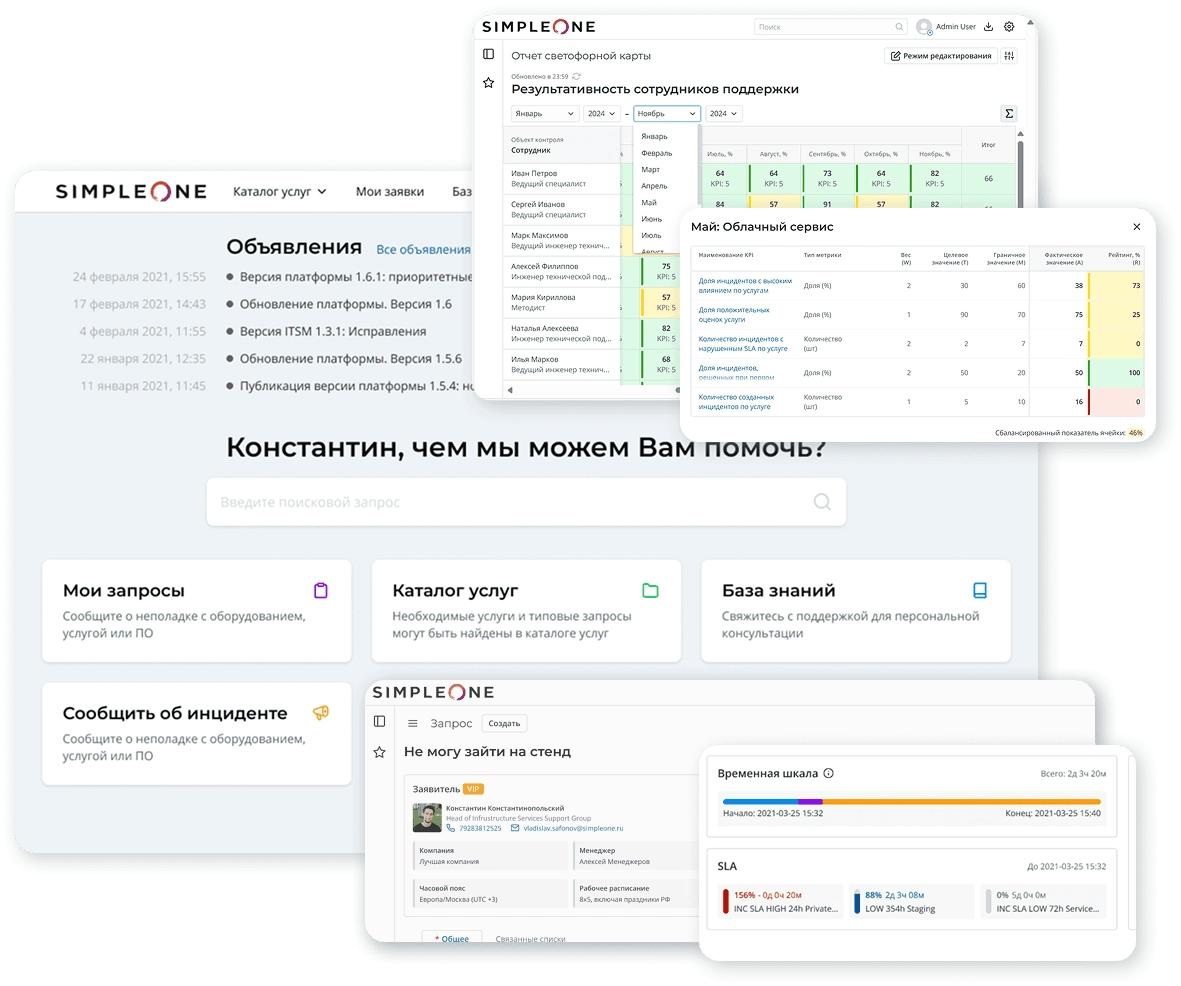Screen dimensions: 1181x986
Task: Open the "Каталог услуг" menu
Action: point(277,190)
